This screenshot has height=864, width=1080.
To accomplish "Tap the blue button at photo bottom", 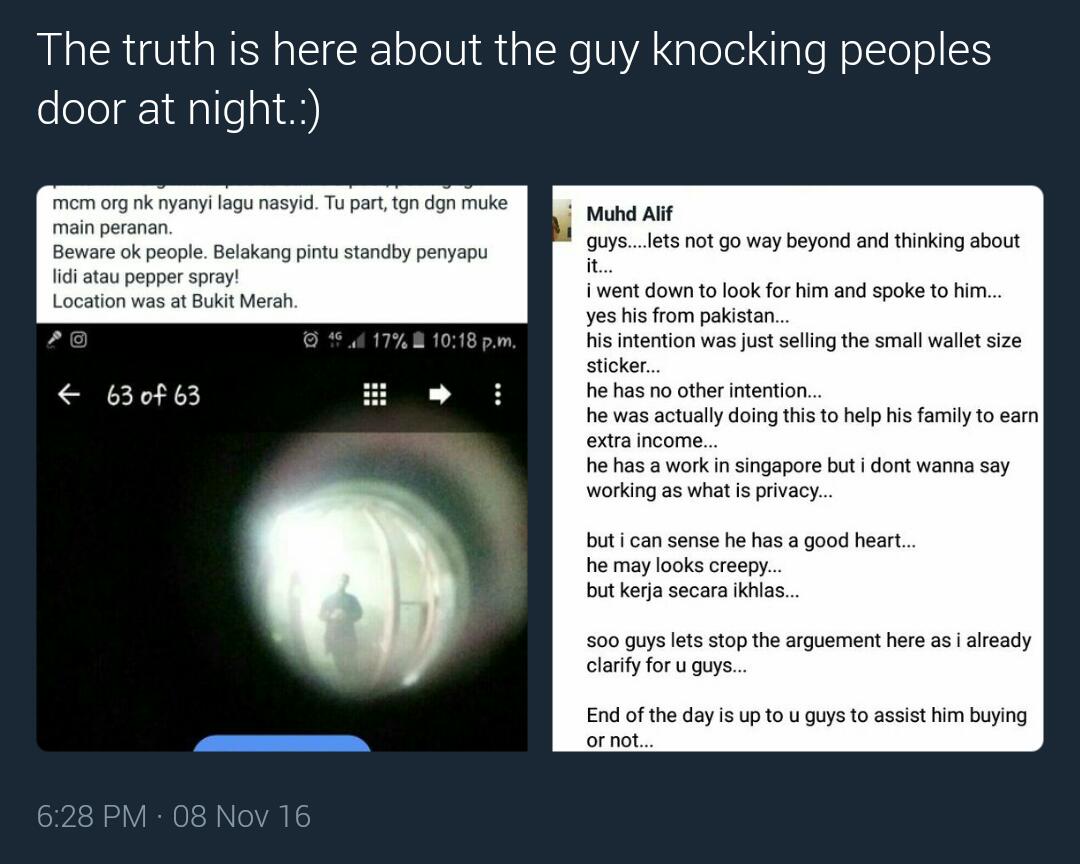I will coord(282,743).
